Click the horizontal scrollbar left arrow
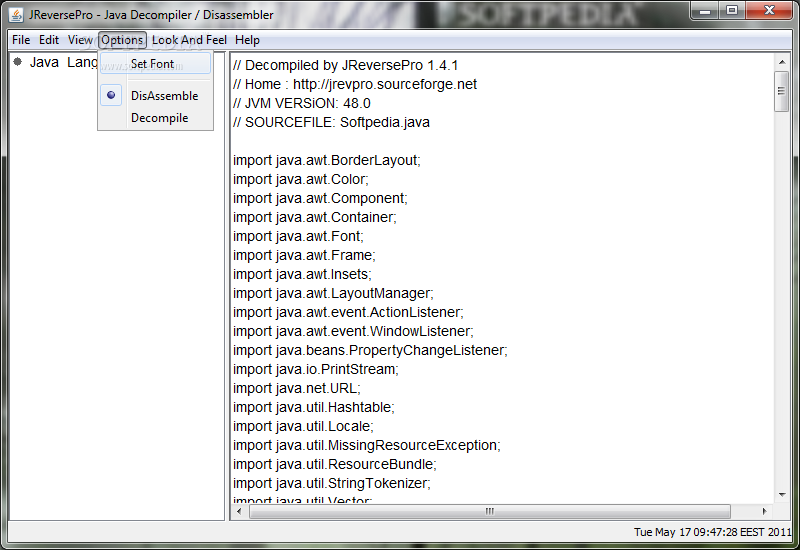800x550 pixels. tap(240, 511)
